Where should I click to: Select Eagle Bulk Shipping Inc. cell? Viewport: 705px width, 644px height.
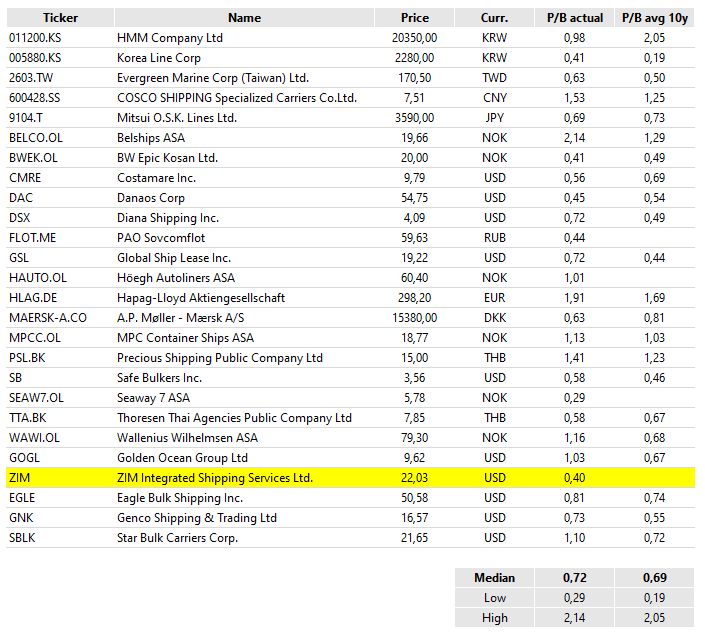click(244, 498)
